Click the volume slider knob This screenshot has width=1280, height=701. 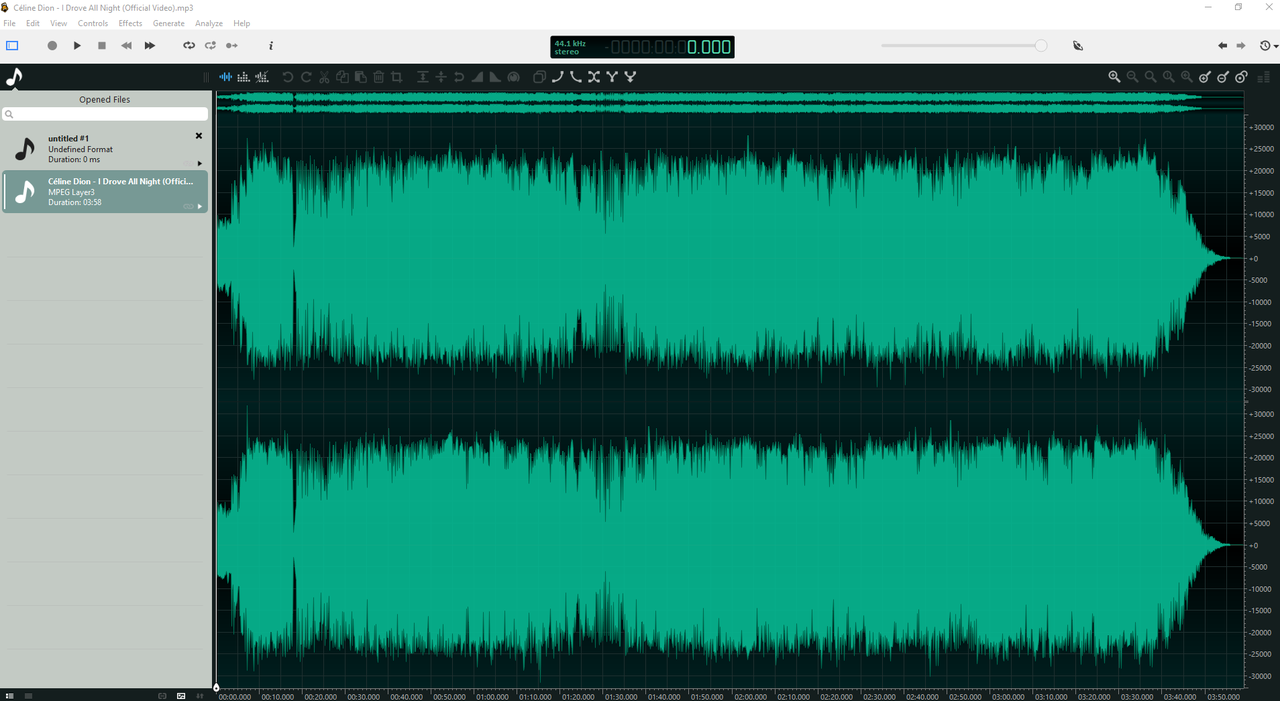pos(1041,45)
